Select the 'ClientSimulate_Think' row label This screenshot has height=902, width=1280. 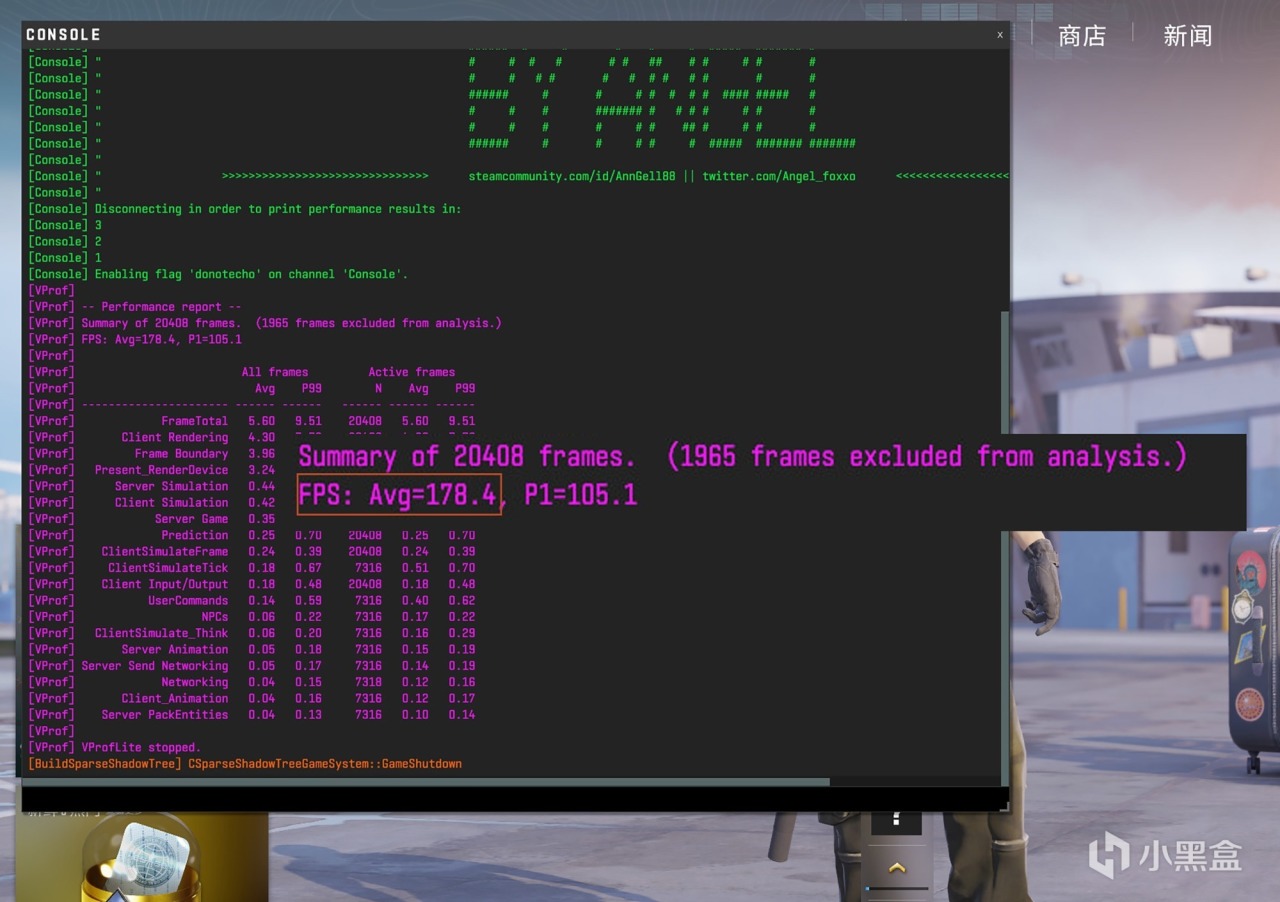click(161, 633)
